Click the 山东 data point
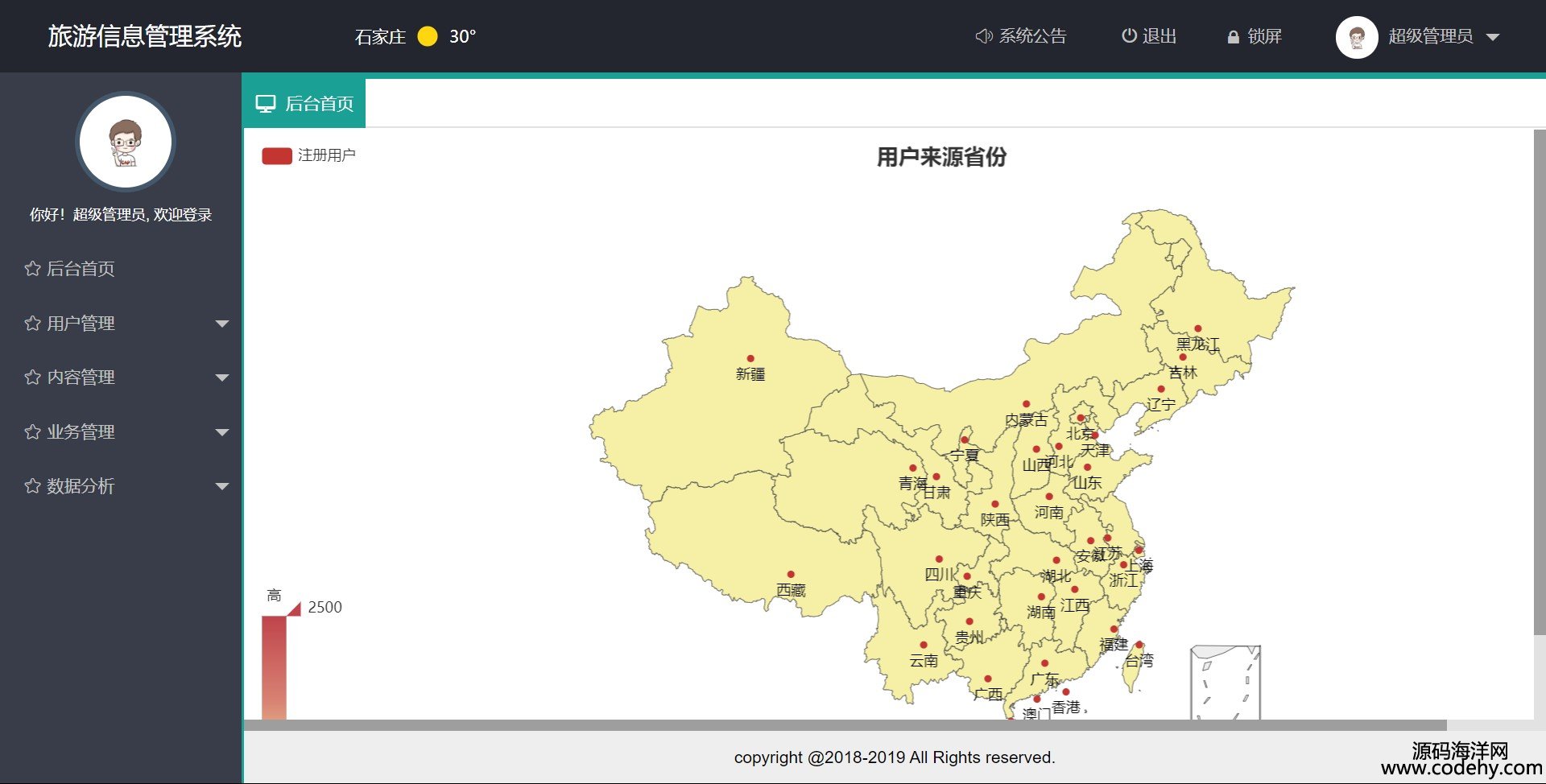Image resolution: width=1546 pixels, height=784 pixels. click(x=1088, y=467)
